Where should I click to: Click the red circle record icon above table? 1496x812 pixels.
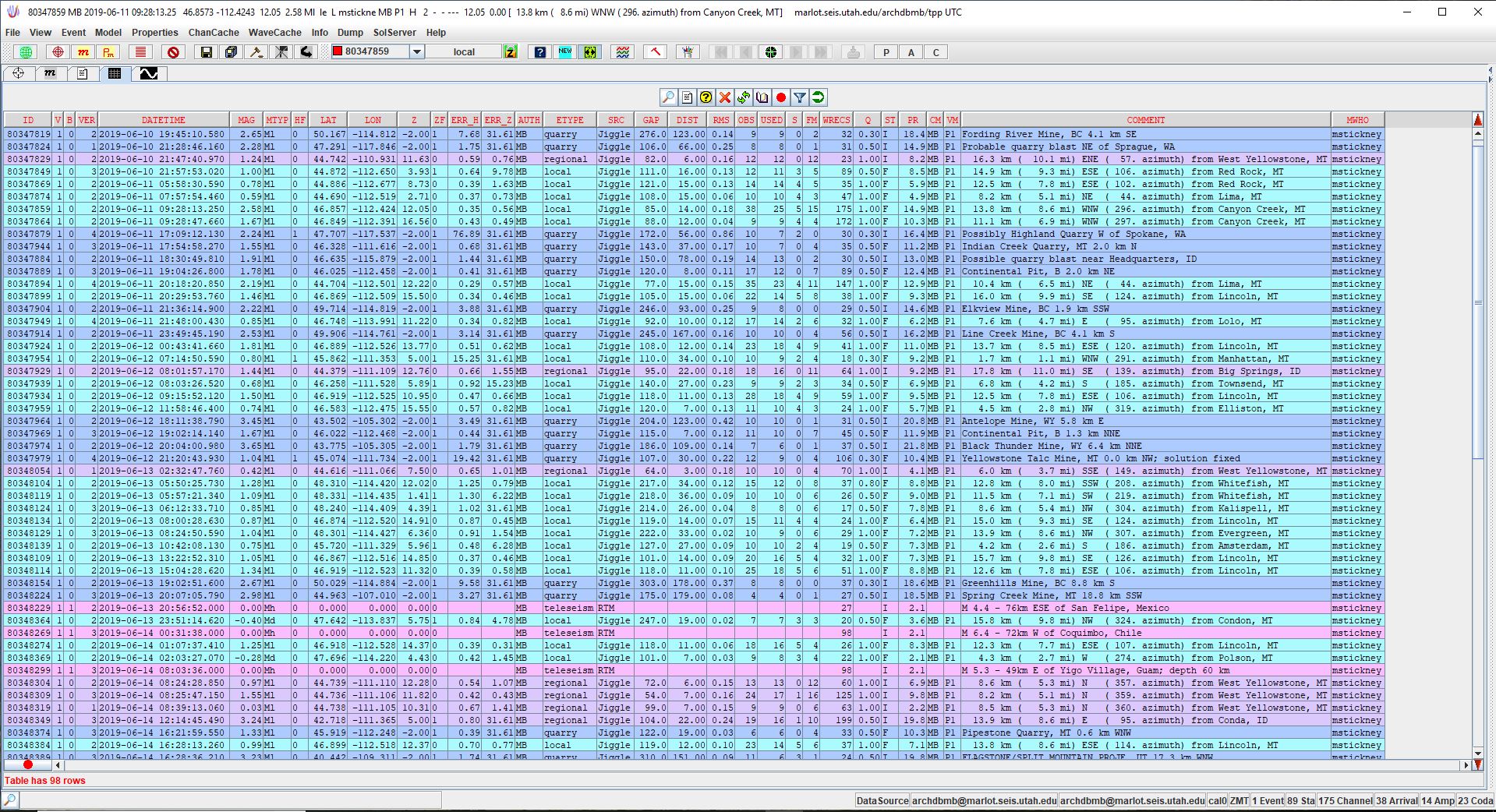780,97
